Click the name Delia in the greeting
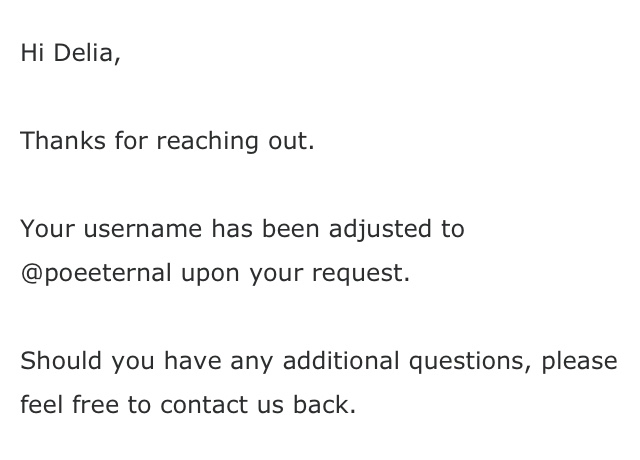The image size is (640, 460). point(85,53)
